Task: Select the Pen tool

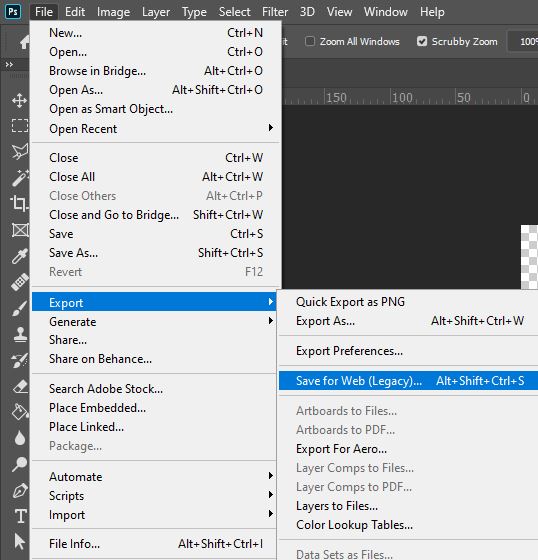Action: (20, 490)
